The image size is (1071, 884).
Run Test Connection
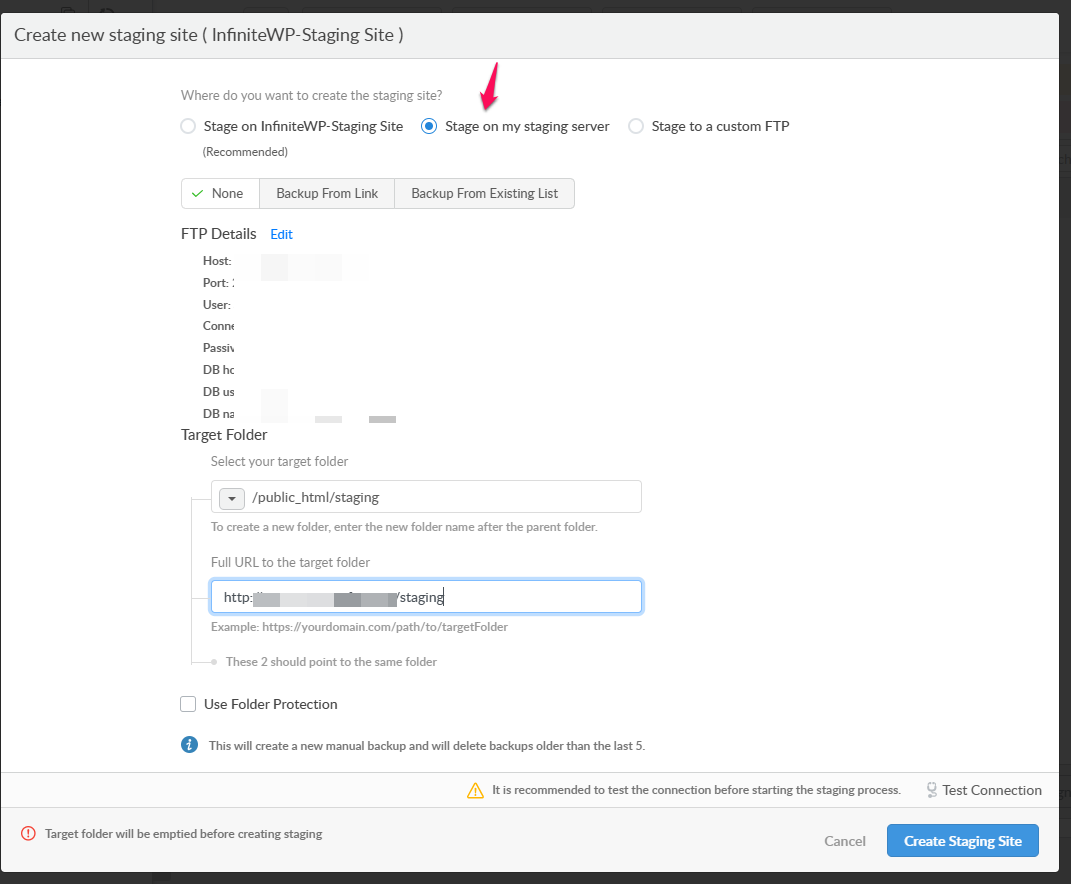coord(992,790)
